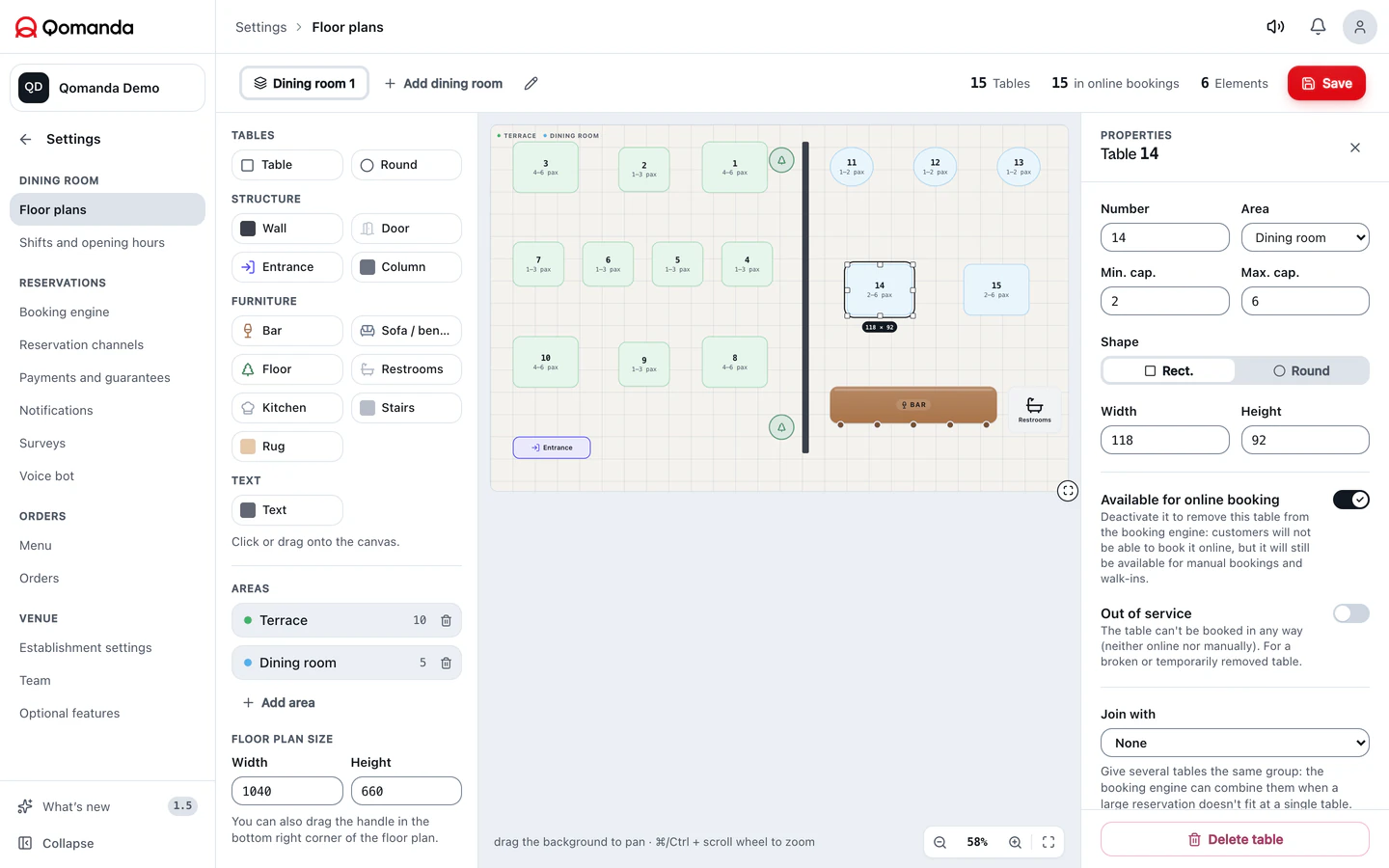Click the Max. cap. input field
The width and height of the screenshot is (1389, 868).
coord(1305,302)
